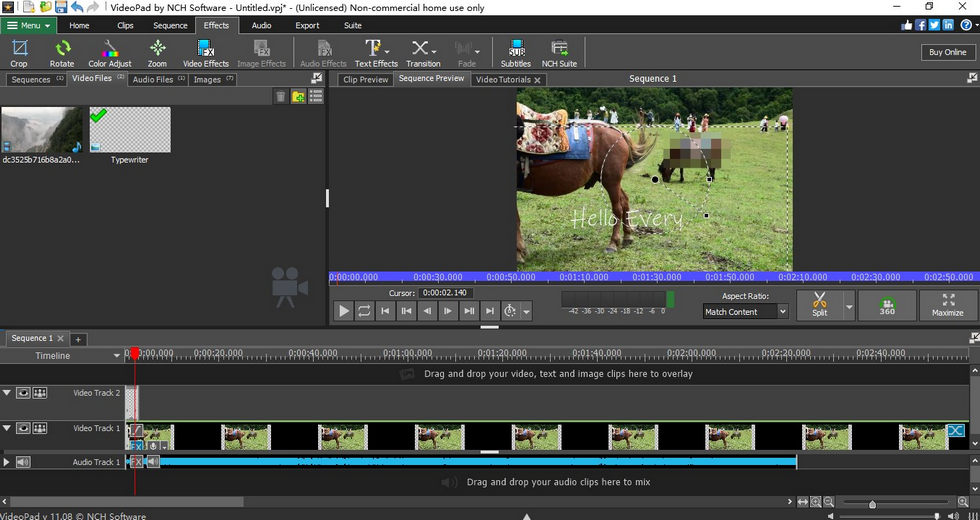Click the timeline zoom out magnifier
This screenshot has height=520, width=980.
pos(828,502)
